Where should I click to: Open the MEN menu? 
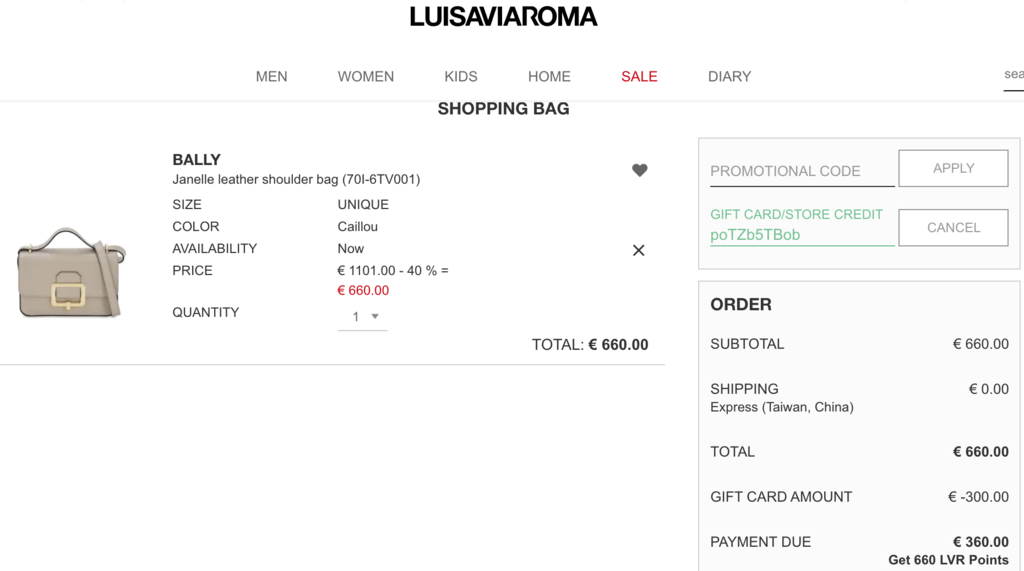pos(272,76)
